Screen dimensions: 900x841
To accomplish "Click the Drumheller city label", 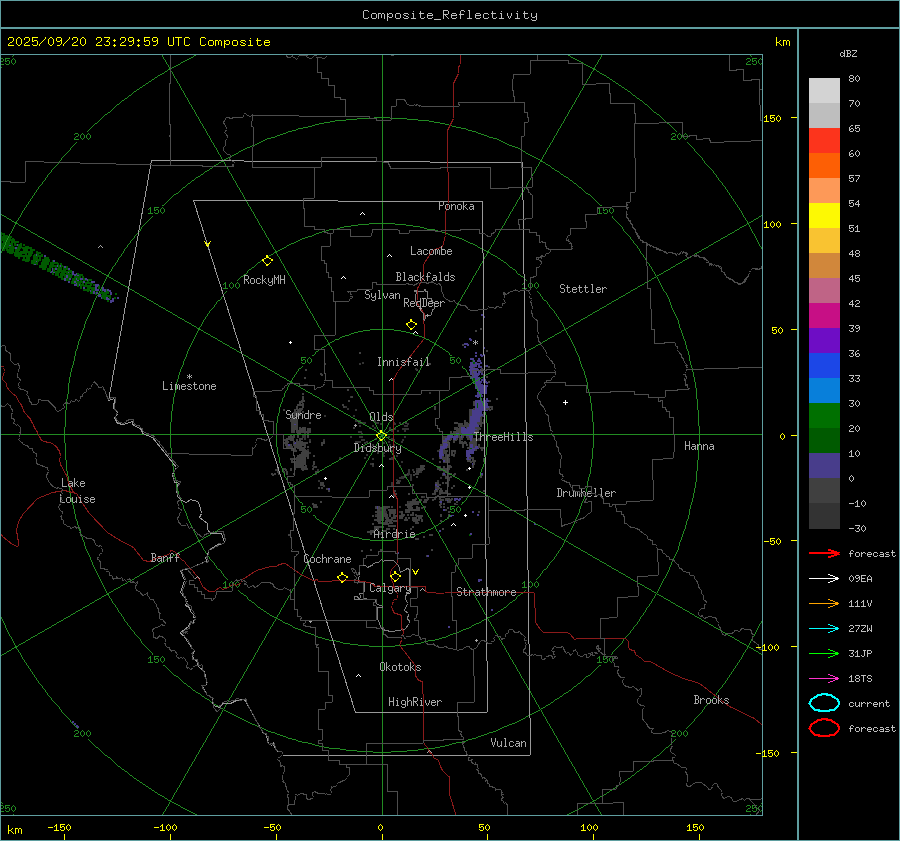I will coord(586,493).
